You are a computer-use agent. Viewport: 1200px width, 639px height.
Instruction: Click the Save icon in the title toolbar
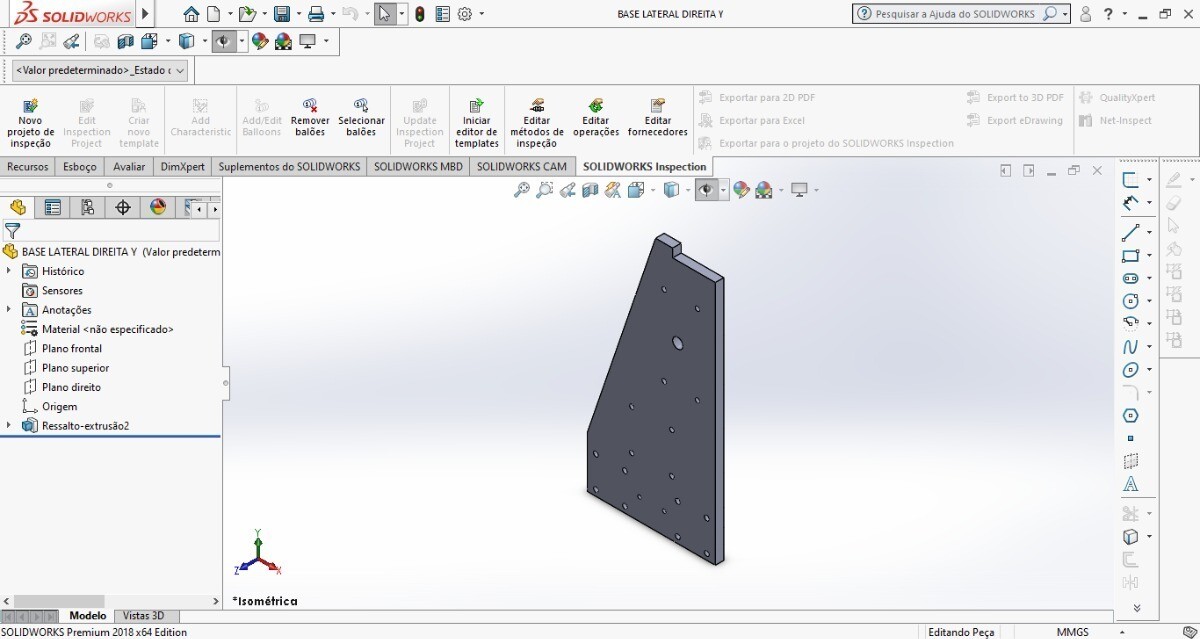tap(281, 14)
